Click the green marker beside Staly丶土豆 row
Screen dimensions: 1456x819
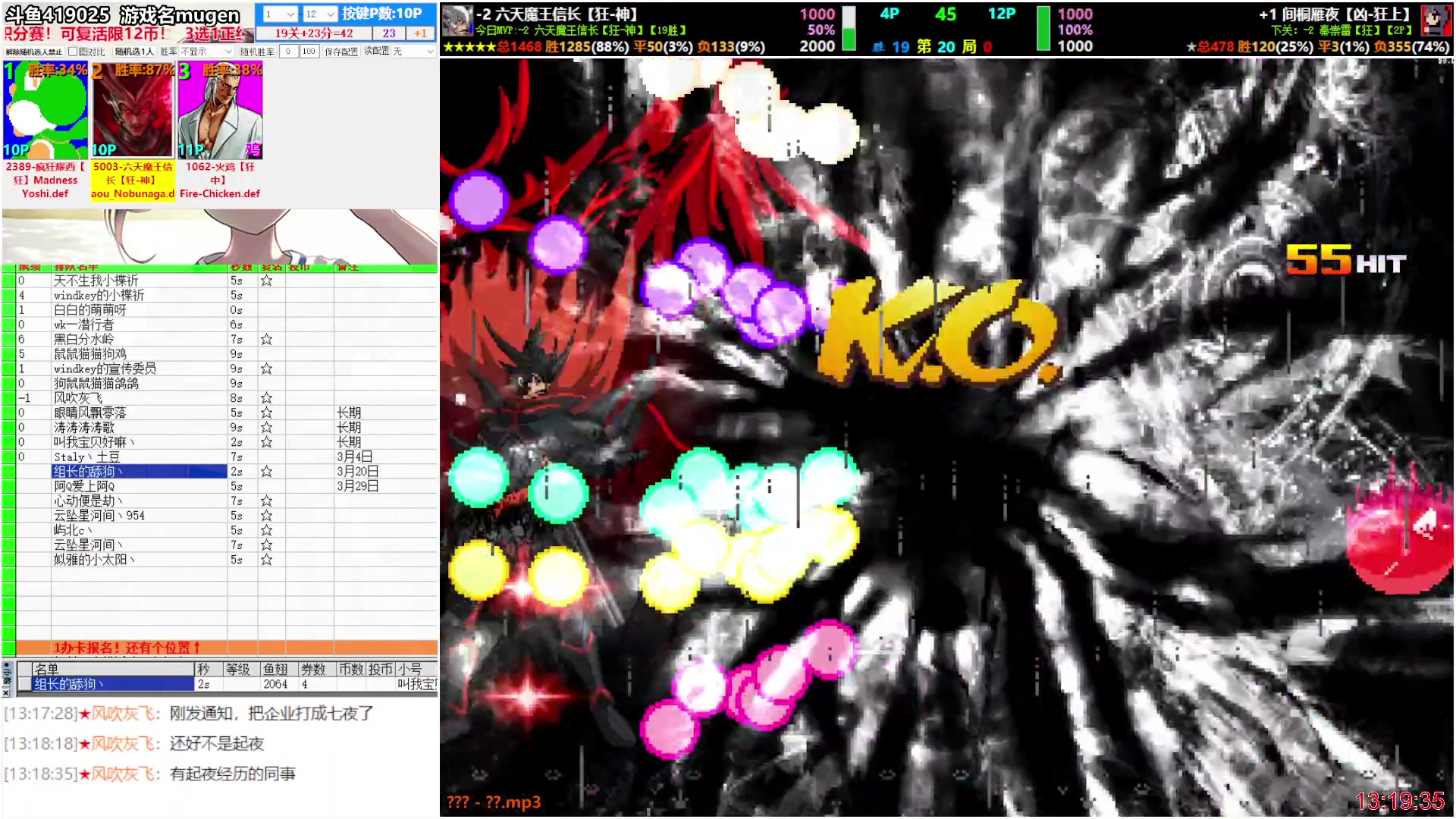pos(9,457)
